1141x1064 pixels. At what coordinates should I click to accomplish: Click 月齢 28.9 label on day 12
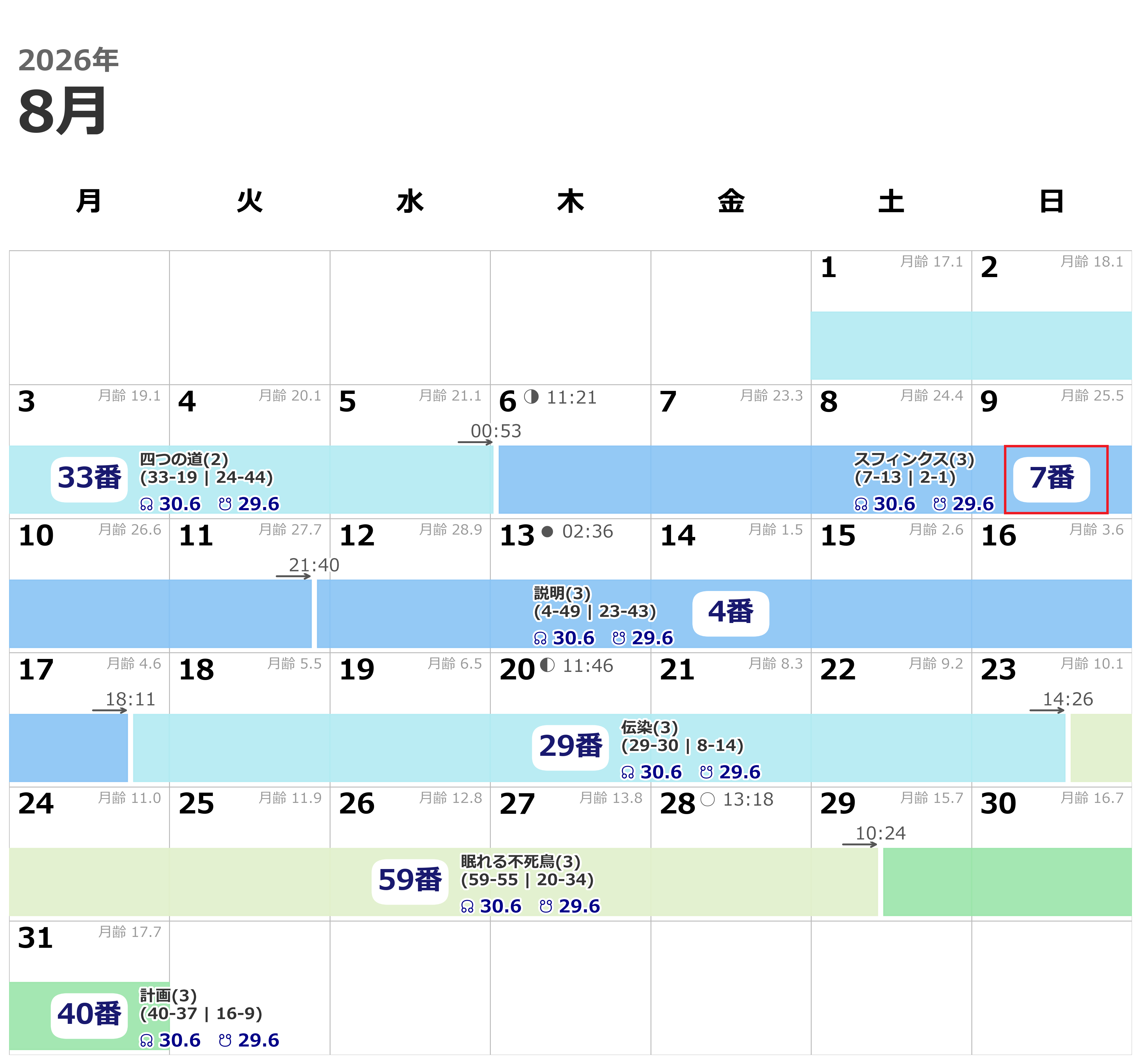click(450, 529)
